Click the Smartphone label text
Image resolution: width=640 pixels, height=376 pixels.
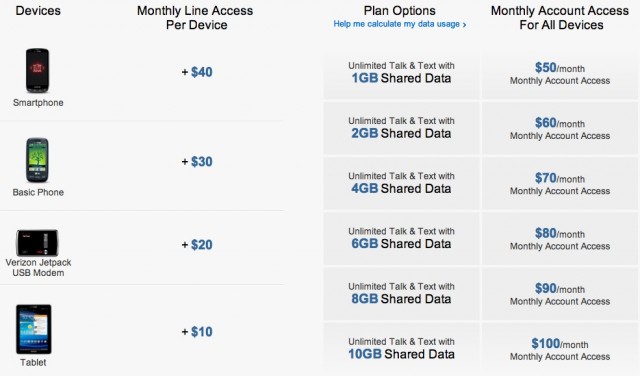pos(38,103)
